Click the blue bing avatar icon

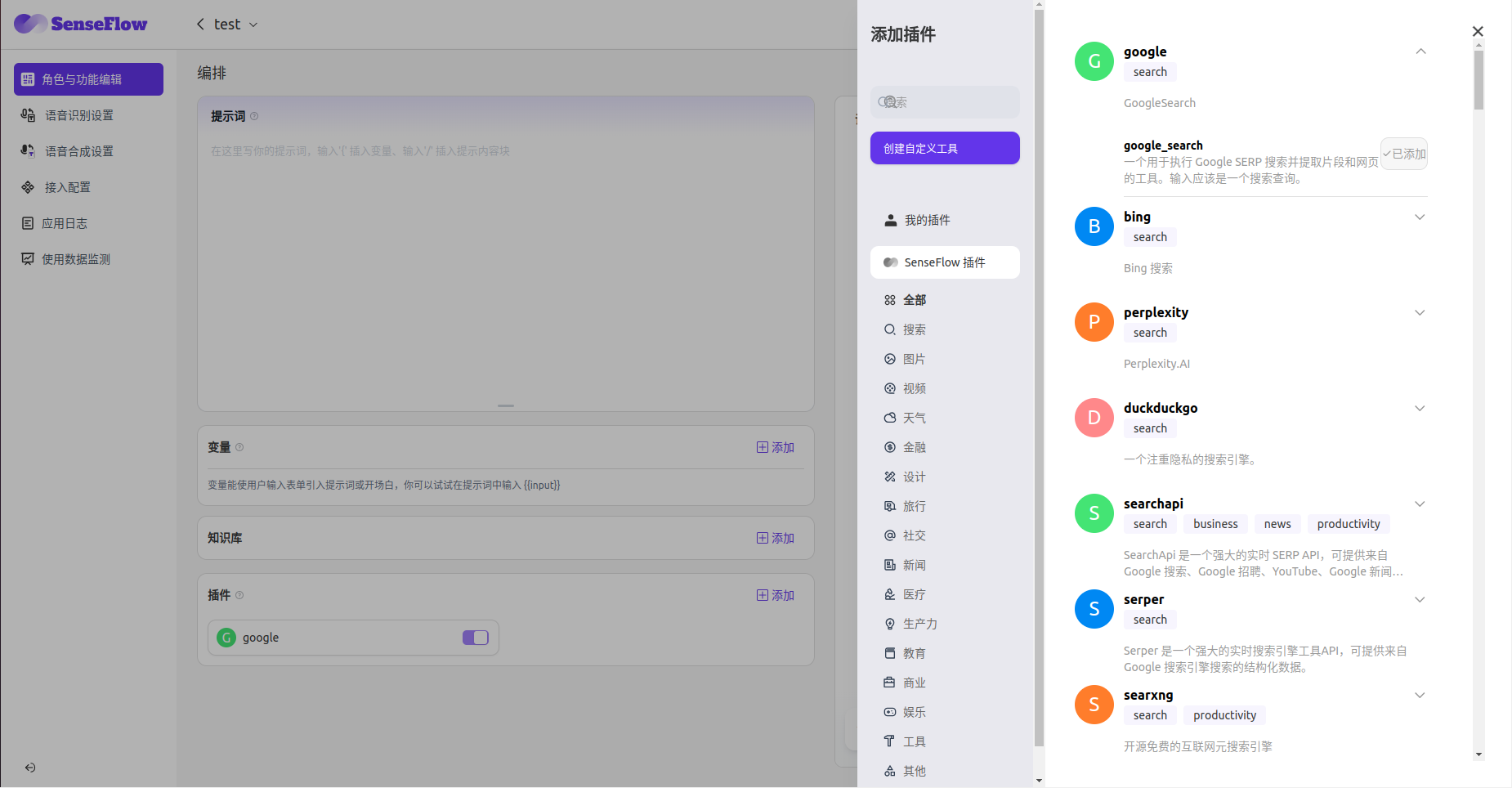click(1094, 226)
